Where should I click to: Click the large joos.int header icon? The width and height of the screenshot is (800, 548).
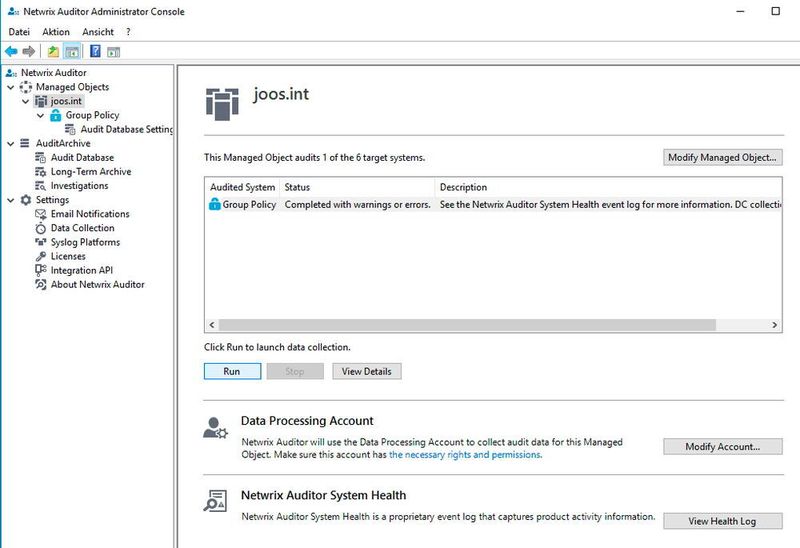(x=222, y=104)
